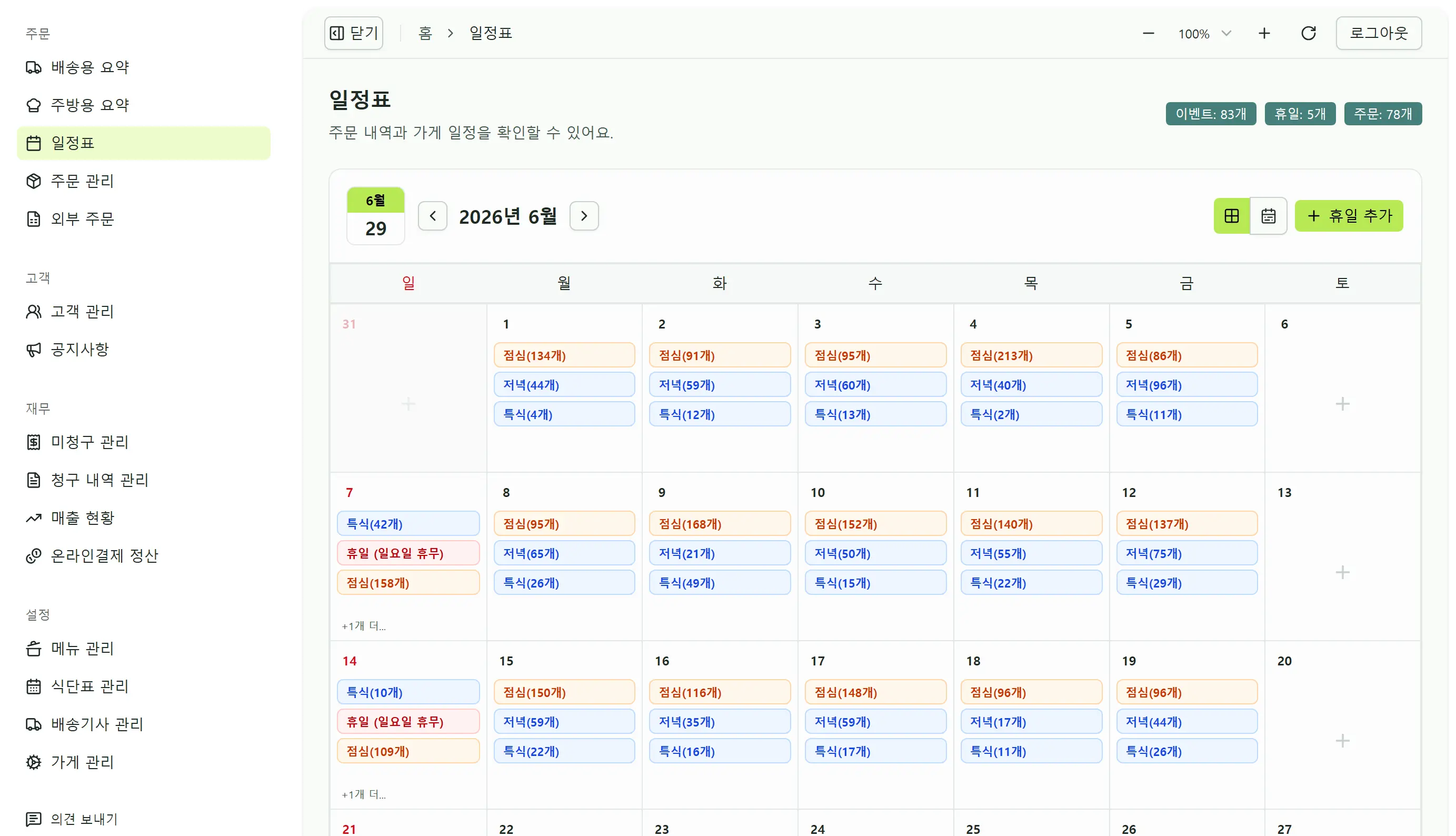
Task: Open 휴일 (일요일 휴무) on June 14
Action: click(408, 722)
